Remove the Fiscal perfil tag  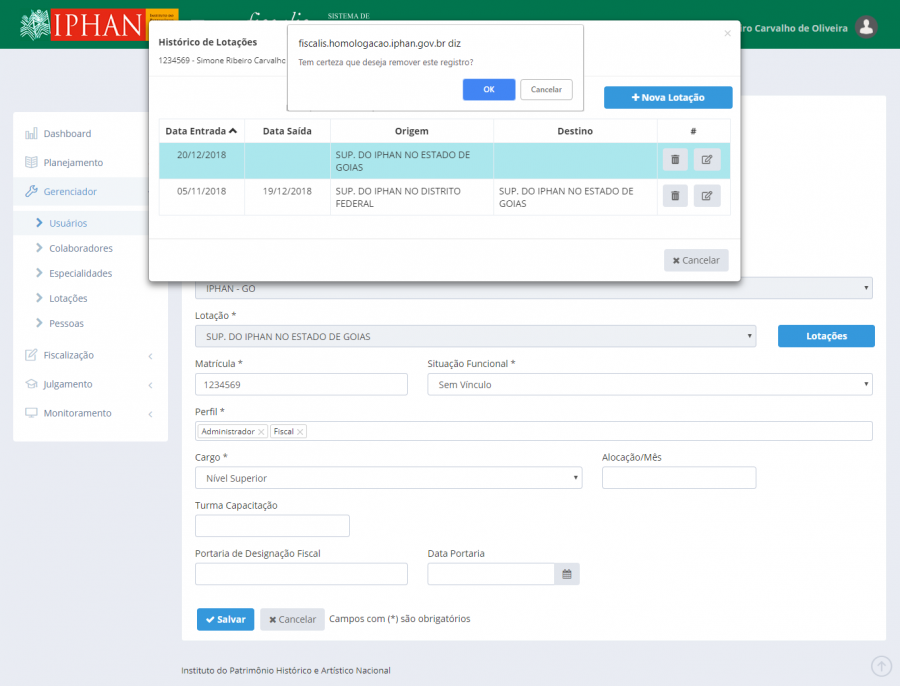(x=300, y=432)
